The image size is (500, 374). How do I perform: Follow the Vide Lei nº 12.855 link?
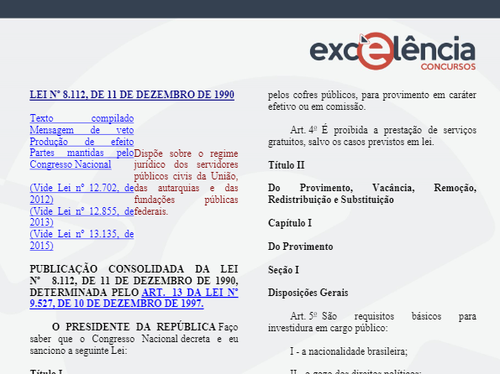[82, 217]
